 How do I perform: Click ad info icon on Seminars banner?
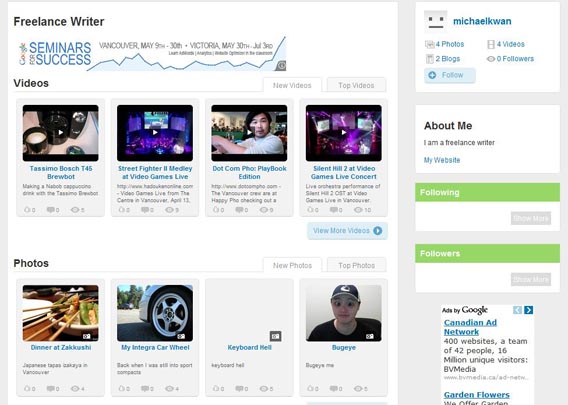click(x=281, y=66)
